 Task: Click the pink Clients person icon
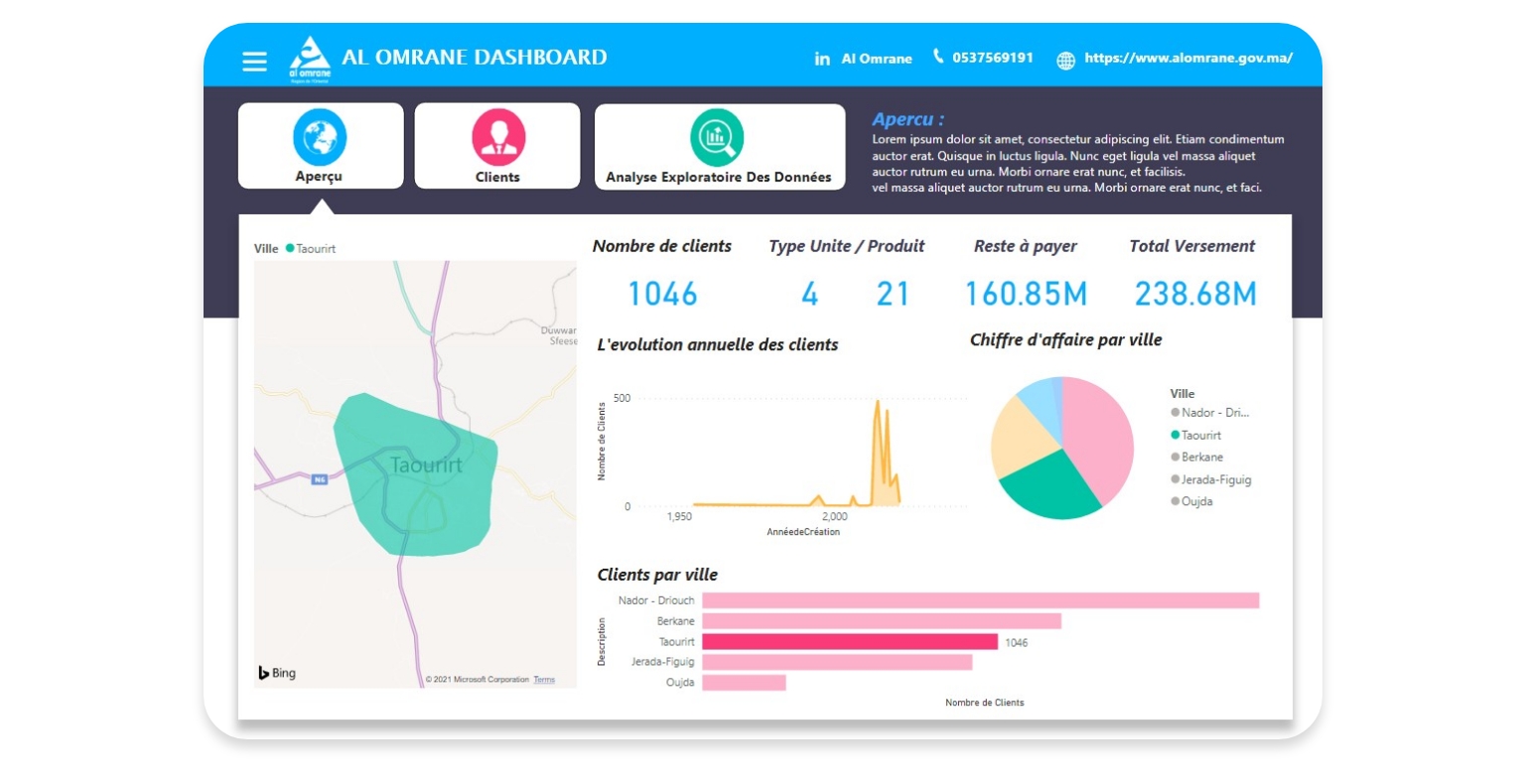point(497,137)
